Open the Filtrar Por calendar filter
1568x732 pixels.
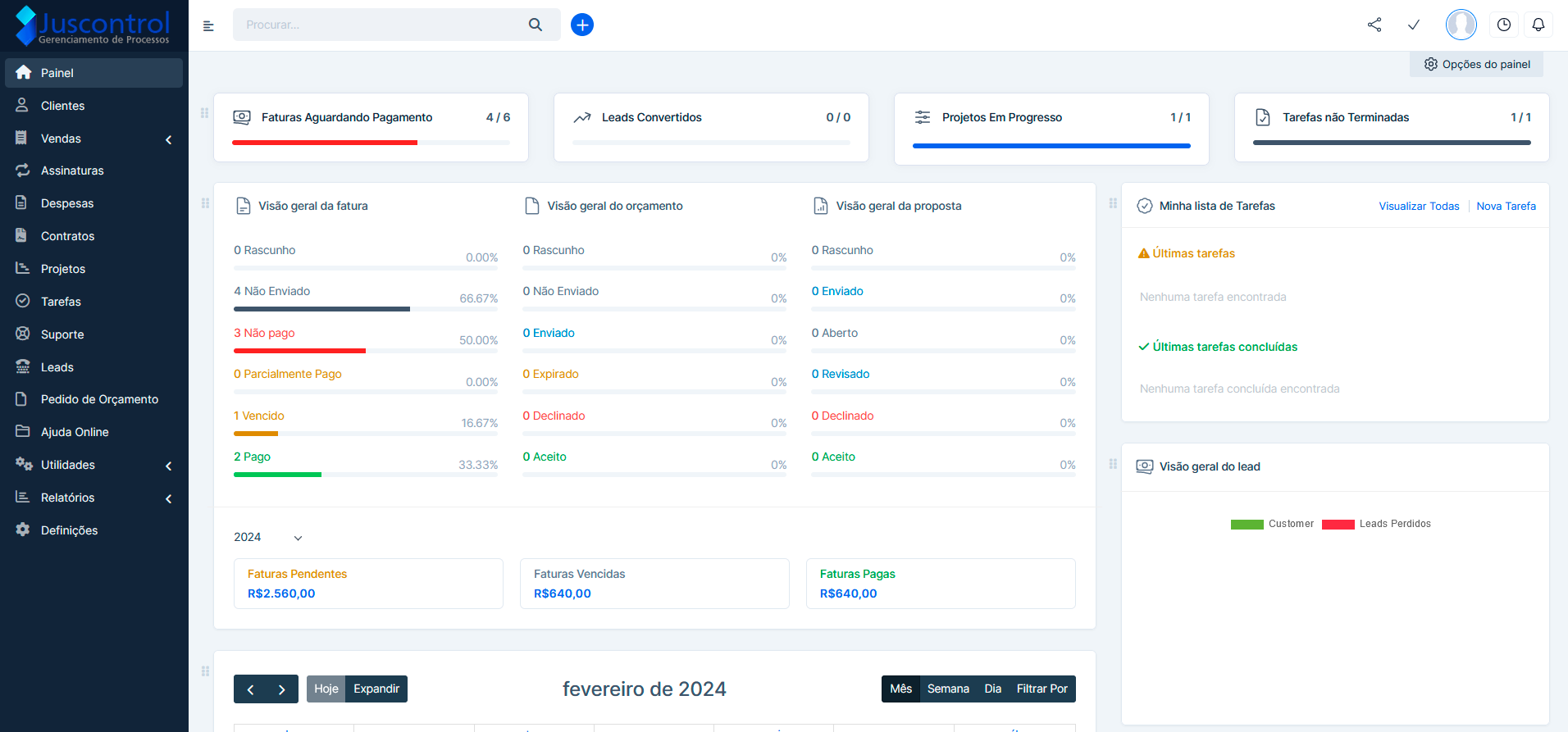1042,689
